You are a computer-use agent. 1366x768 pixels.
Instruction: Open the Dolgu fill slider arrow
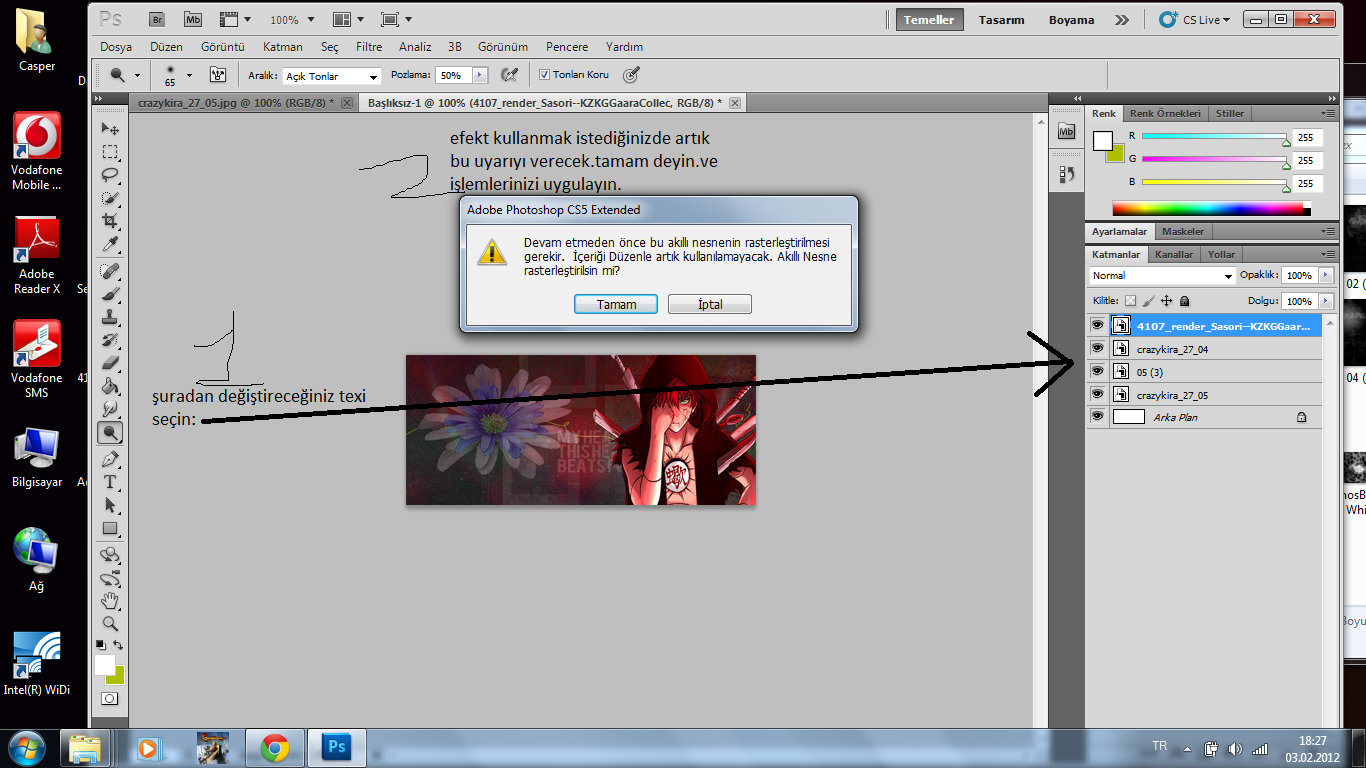(x=1326, y=301)
